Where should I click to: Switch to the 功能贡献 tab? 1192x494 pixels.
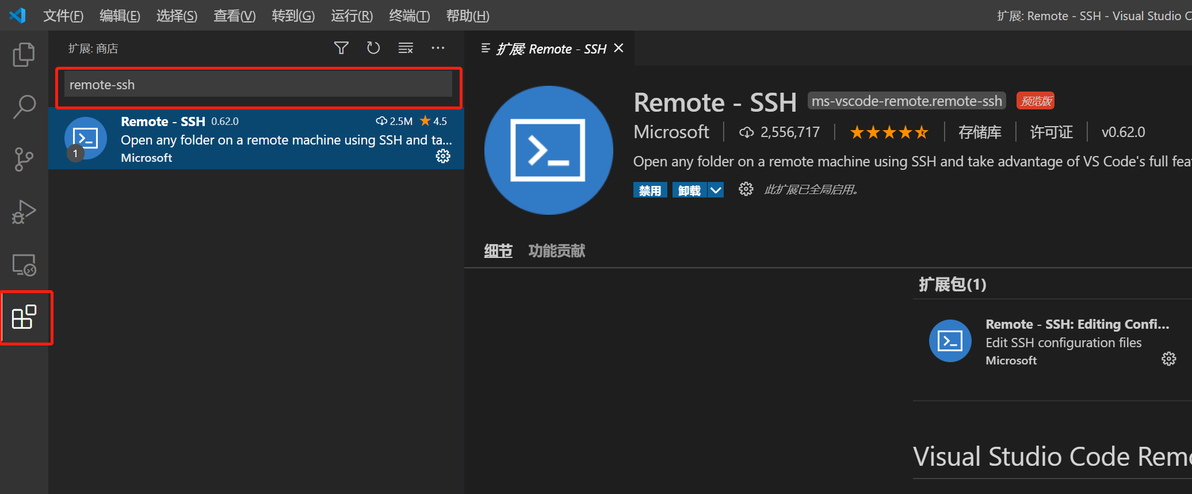pyautogui.click(x=556, y=252)
